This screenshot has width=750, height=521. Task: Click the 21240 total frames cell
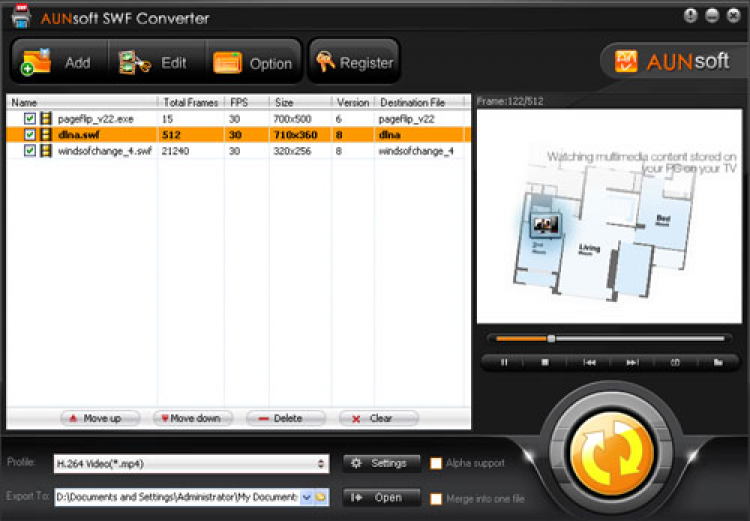(x=176, y=151)
